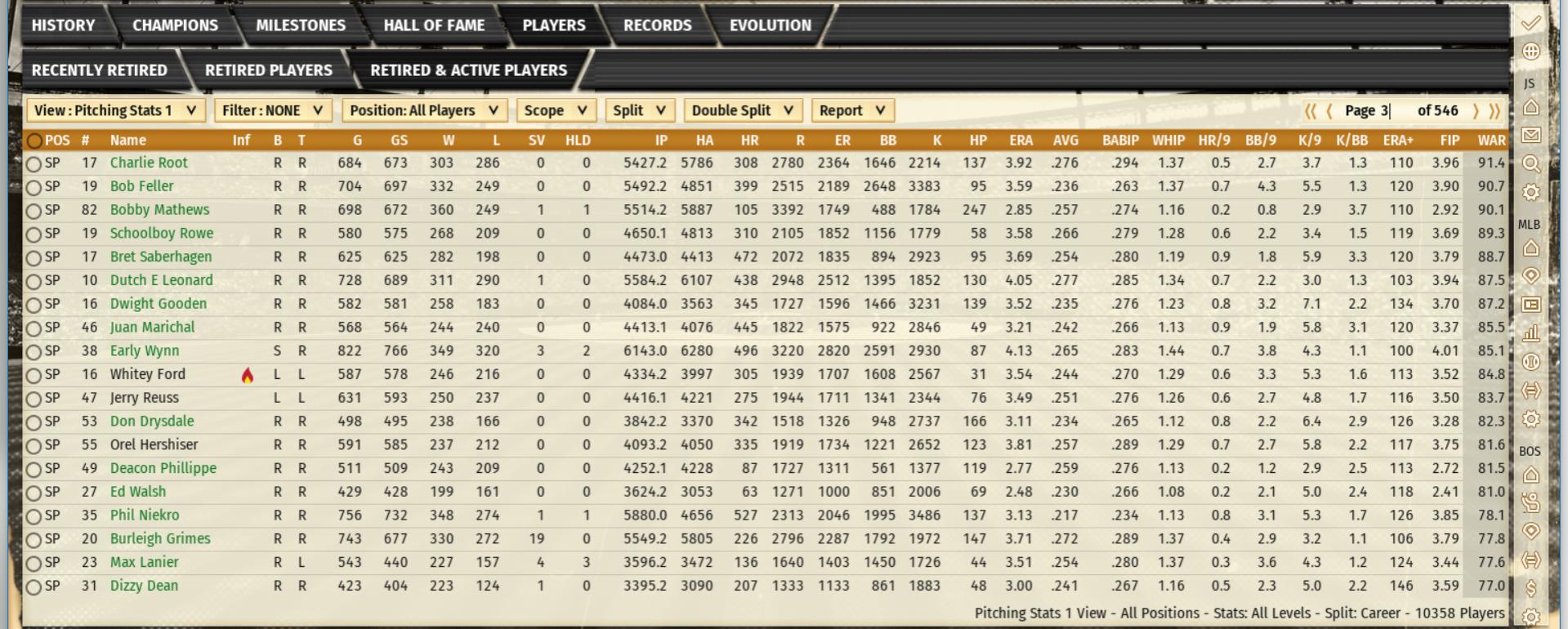
Task: Open the globe icon in the sidebar
Action: tap(1530, 51)
